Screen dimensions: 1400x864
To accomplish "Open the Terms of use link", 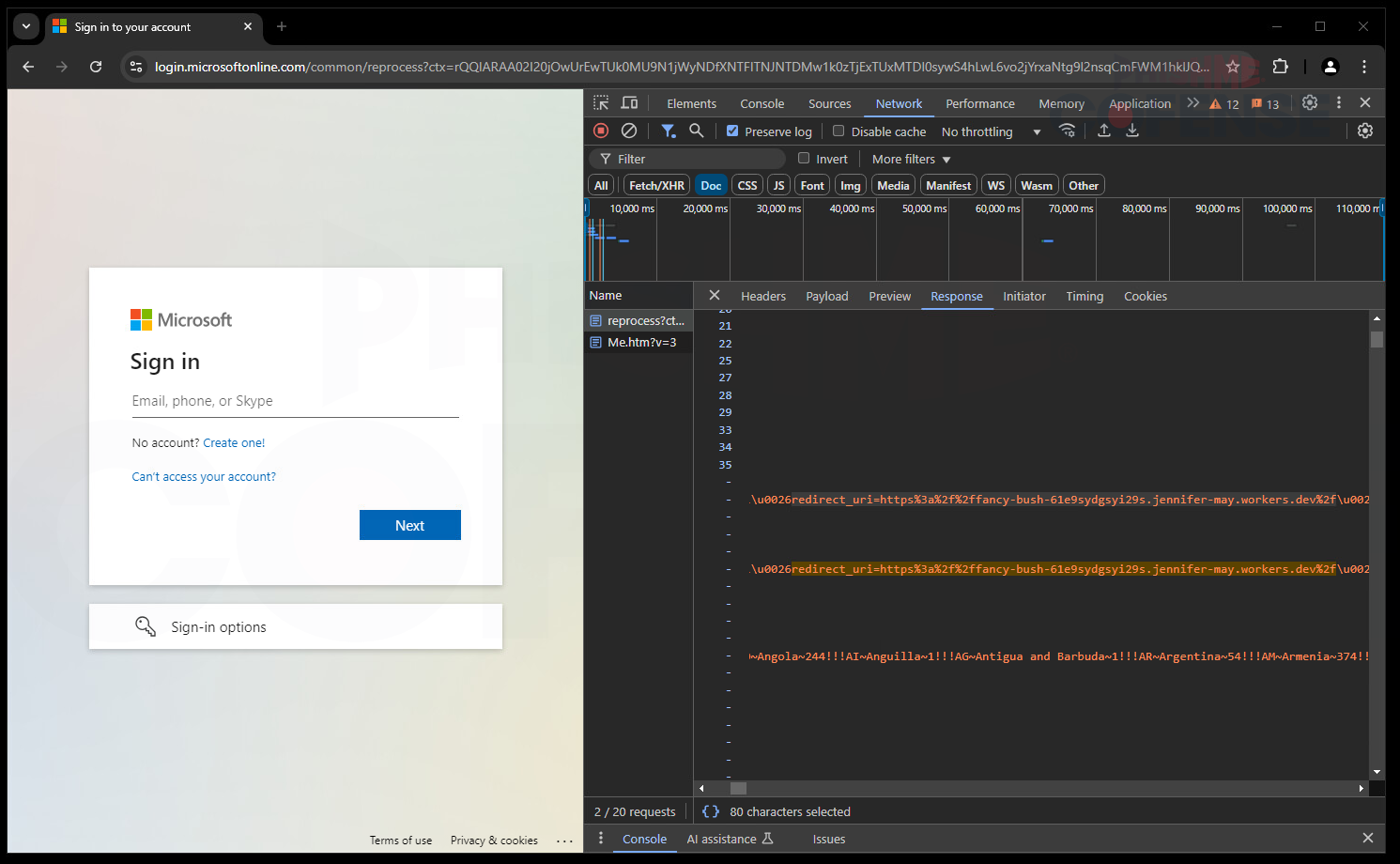I will click(401, 841).
